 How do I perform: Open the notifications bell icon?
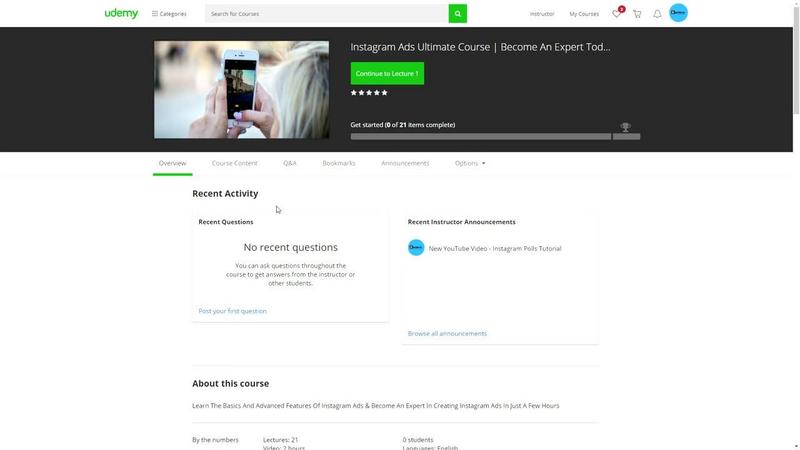657,14
